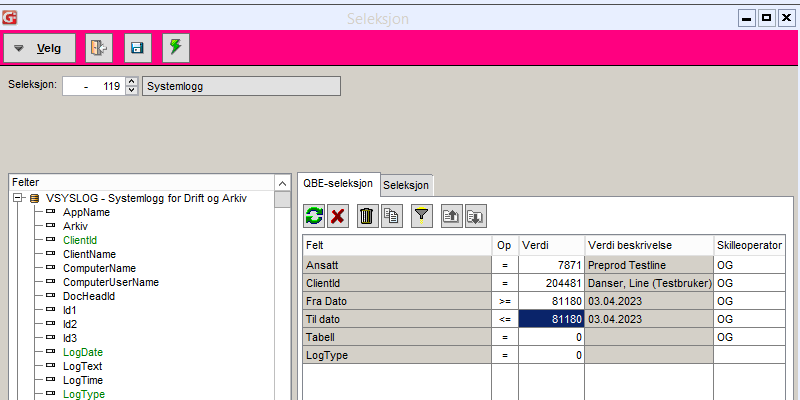Viewport: 800px width, 400px height.
Task: Click the >= operator in Fra Dato row
Action: pos(505,301)
